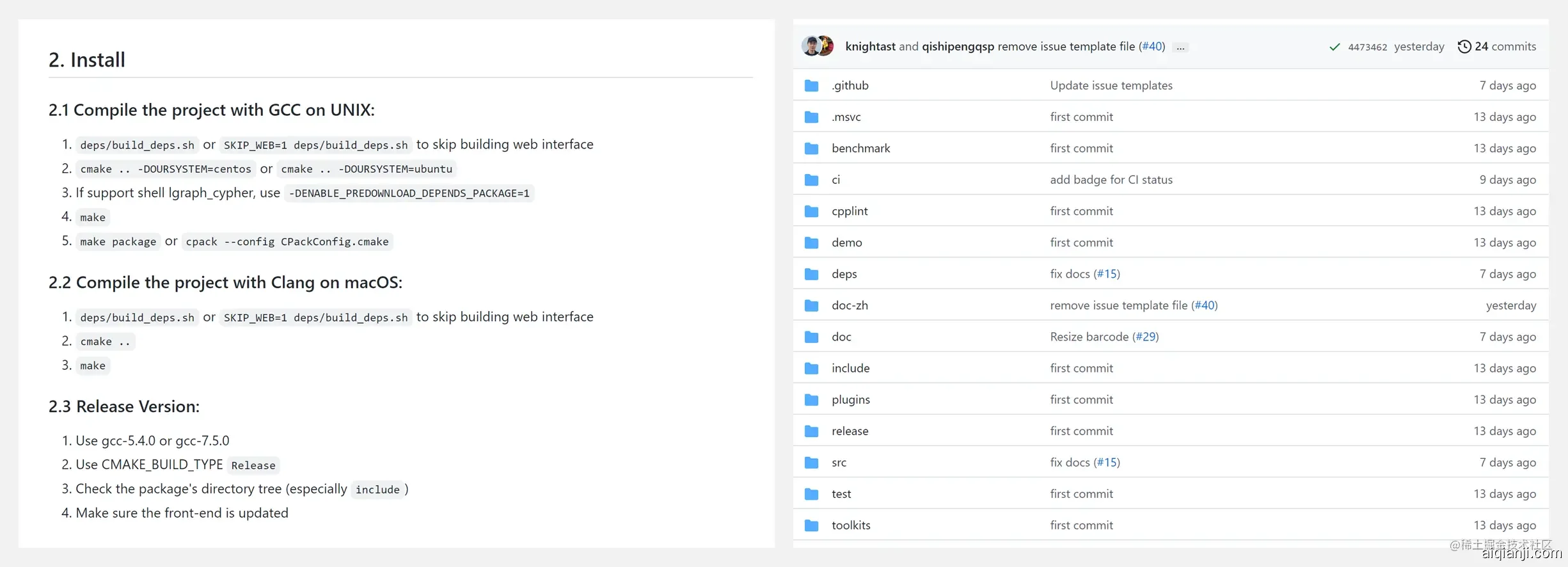The width and height of the screenshot is (1568, 567).
Task: Open the doc-zh folder
Action: [850, 305]
